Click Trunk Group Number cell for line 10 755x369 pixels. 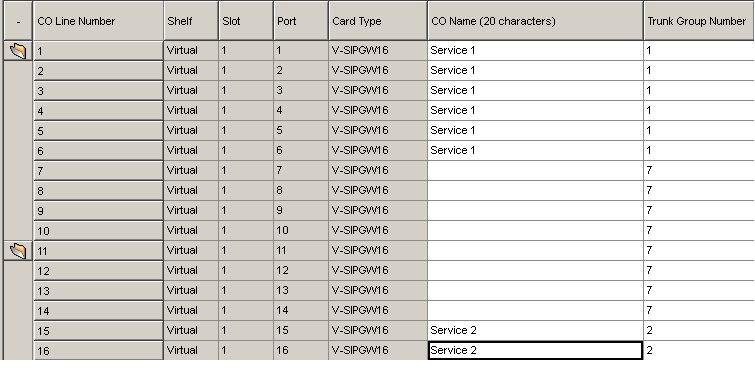point(699,230)
